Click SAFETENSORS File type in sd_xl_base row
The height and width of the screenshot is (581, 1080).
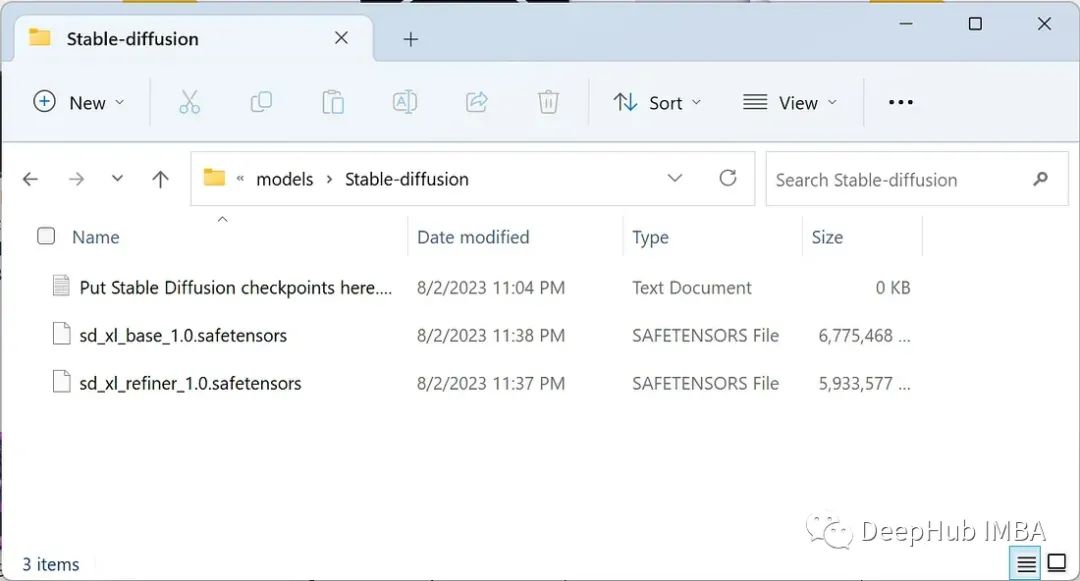click(x=705, y=335)
